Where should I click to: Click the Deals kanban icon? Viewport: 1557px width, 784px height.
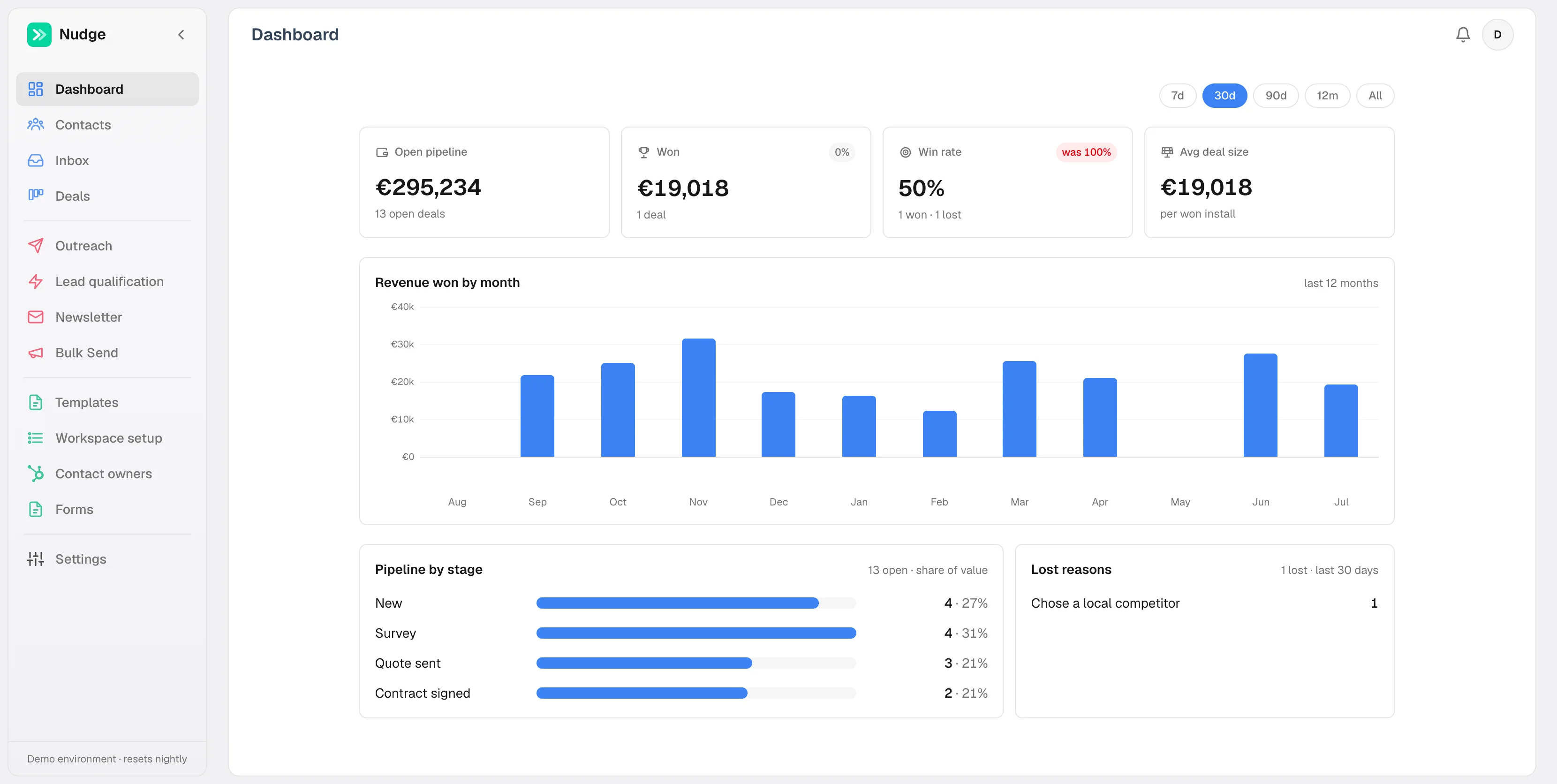coord(36,195)
